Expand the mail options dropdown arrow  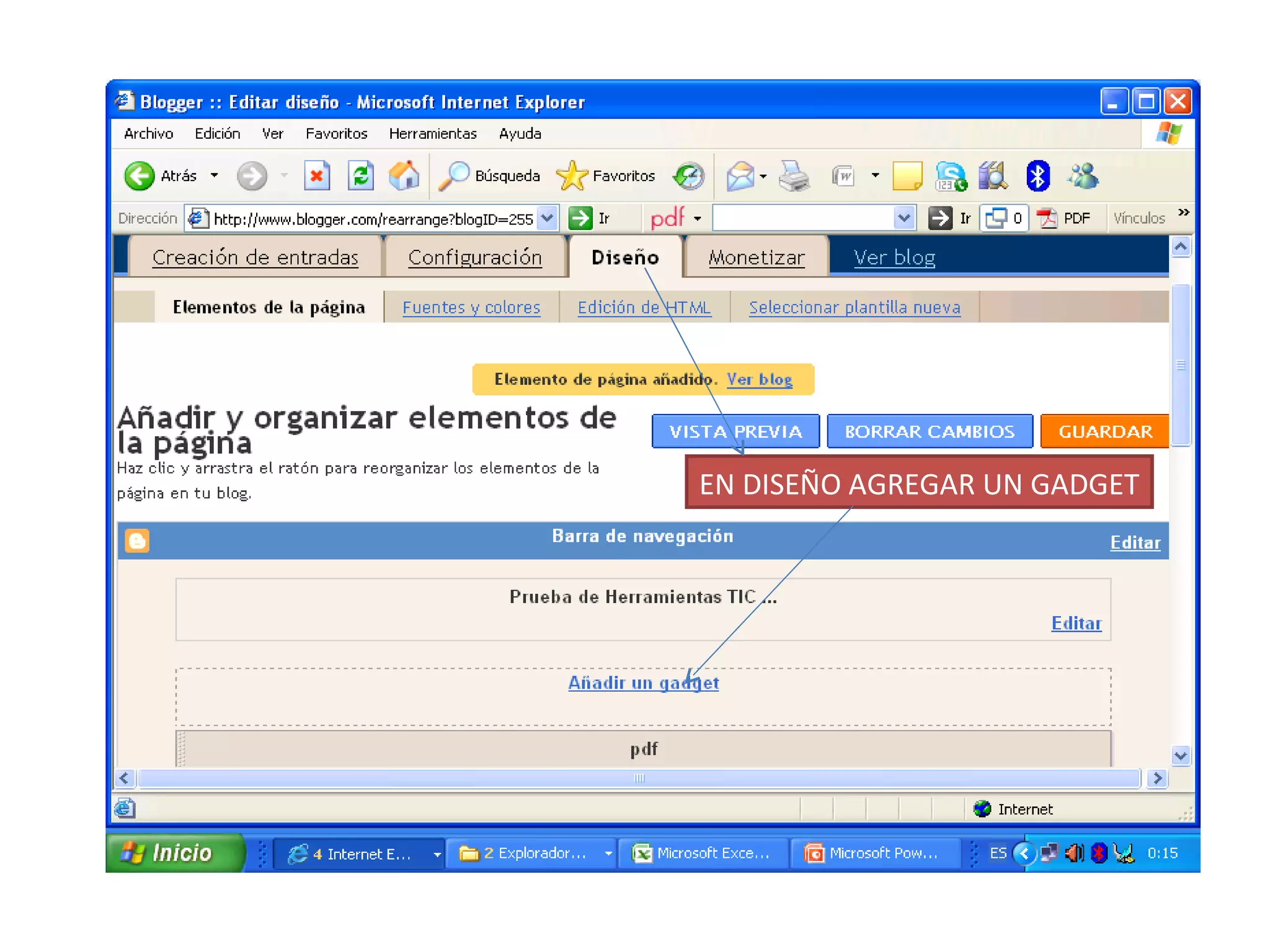point(763,177)
